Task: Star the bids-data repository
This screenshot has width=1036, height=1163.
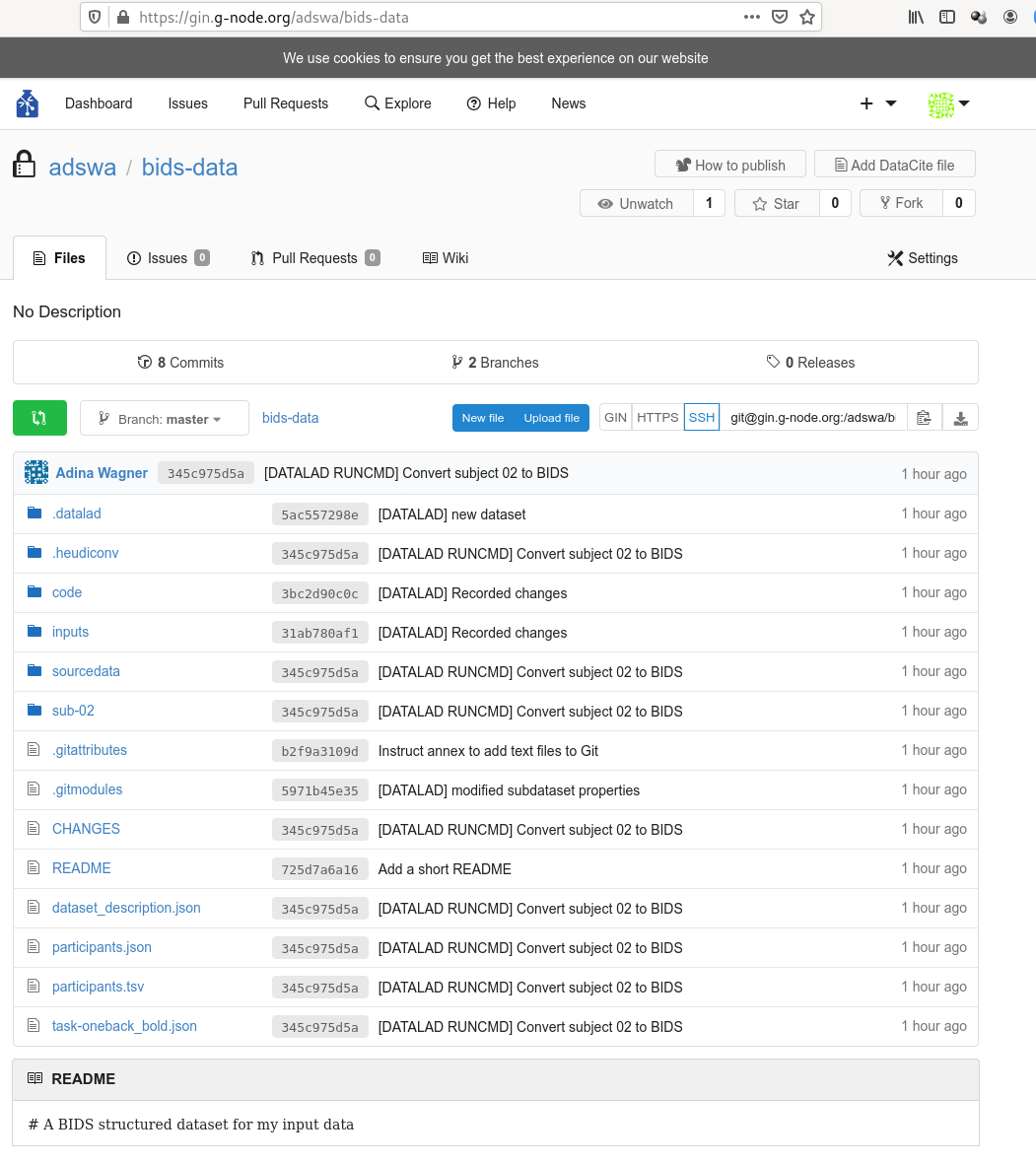Action: [775, 203]
